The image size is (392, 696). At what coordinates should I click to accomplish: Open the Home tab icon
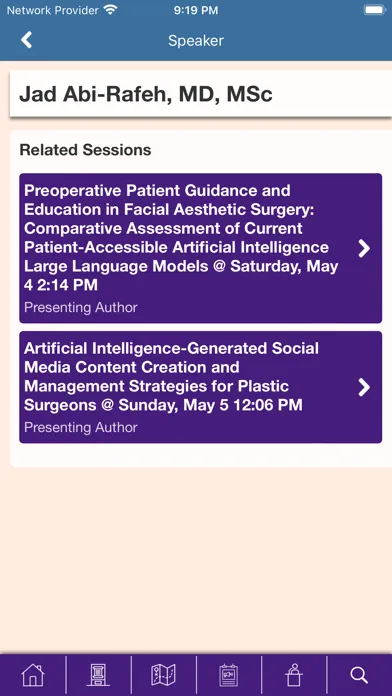33,675
